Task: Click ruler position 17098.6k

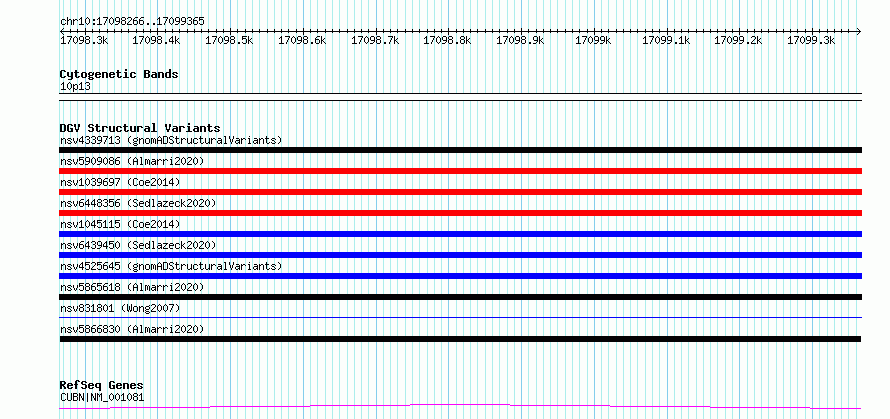Action: point(302,40)
